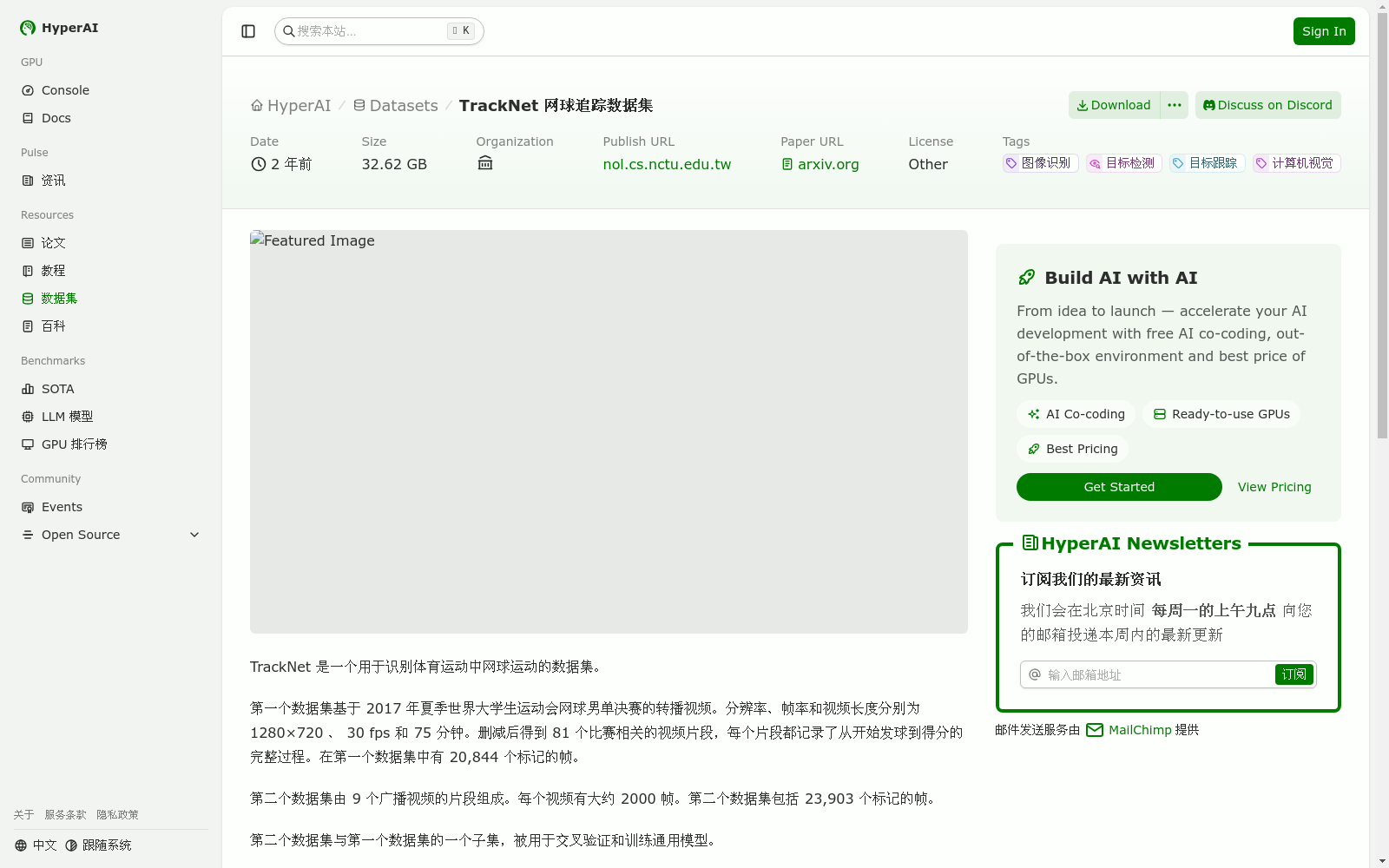Focus the 搜索本站 search box
The width and height of the screenshot is (1389, 868).
379,31
